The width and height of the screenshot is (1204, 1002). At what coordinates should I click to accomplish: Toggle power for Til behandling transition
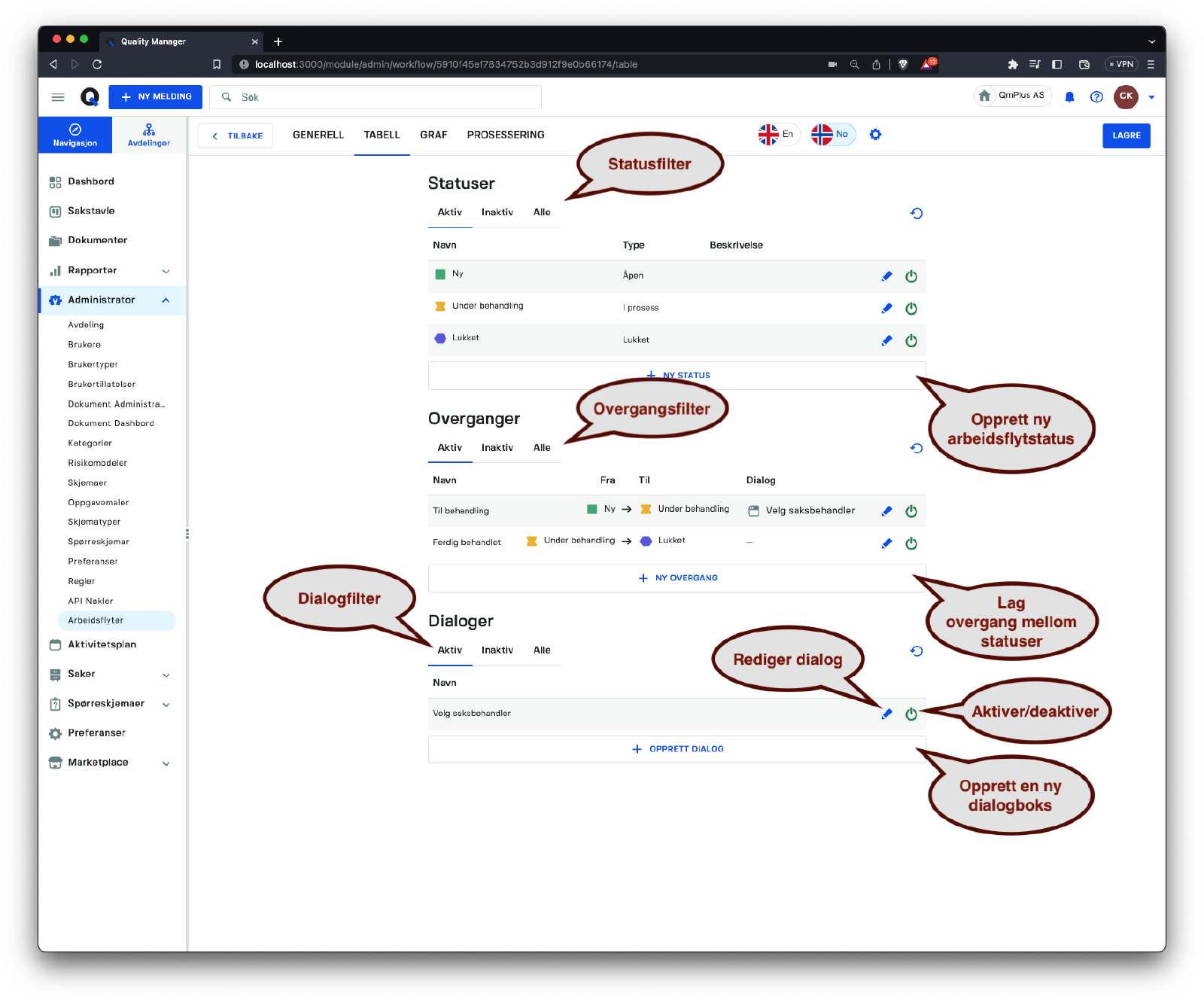pyautogui.click(x=911, y=512)
